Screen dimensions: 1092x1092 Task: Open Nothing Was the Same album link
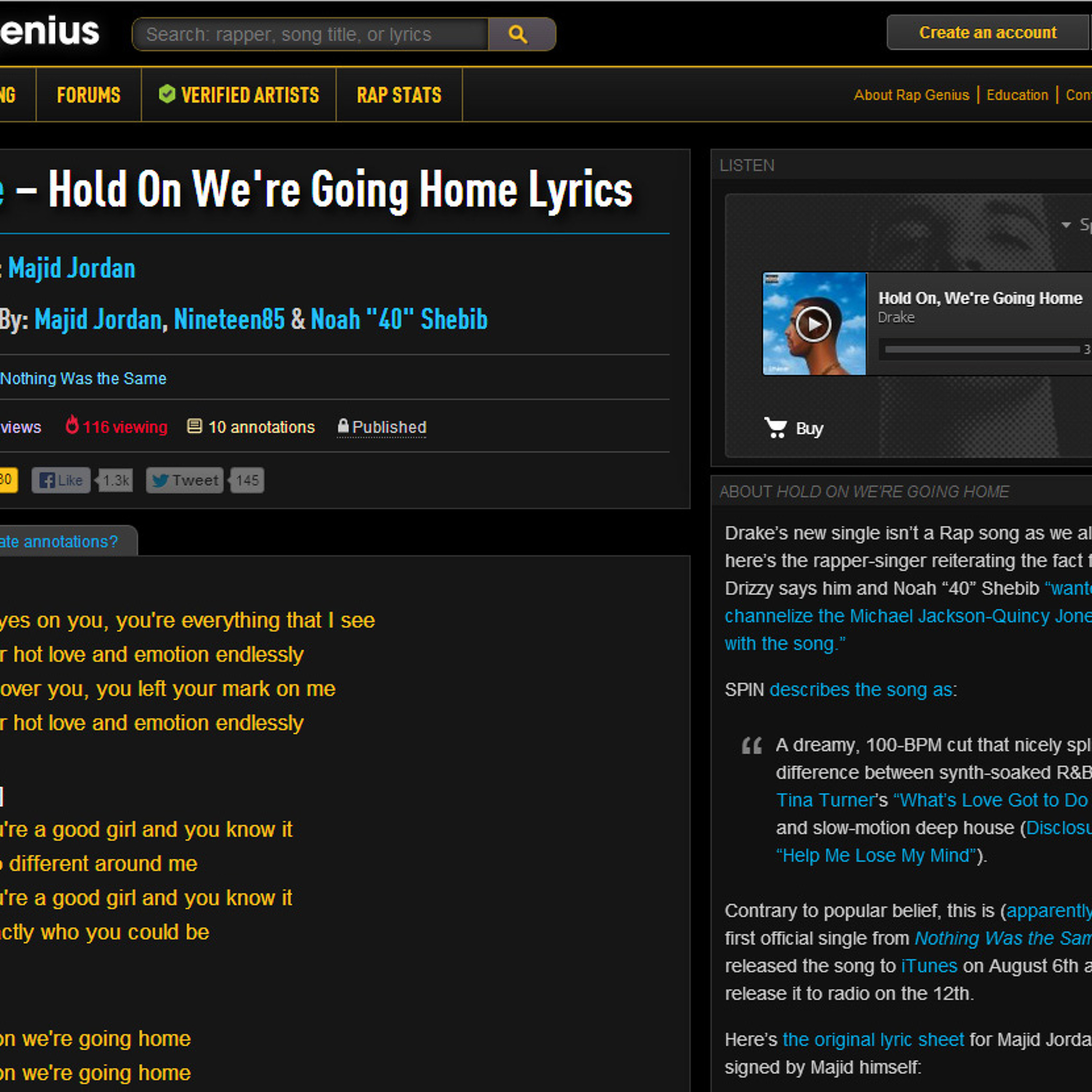click(x=83, y=378)
